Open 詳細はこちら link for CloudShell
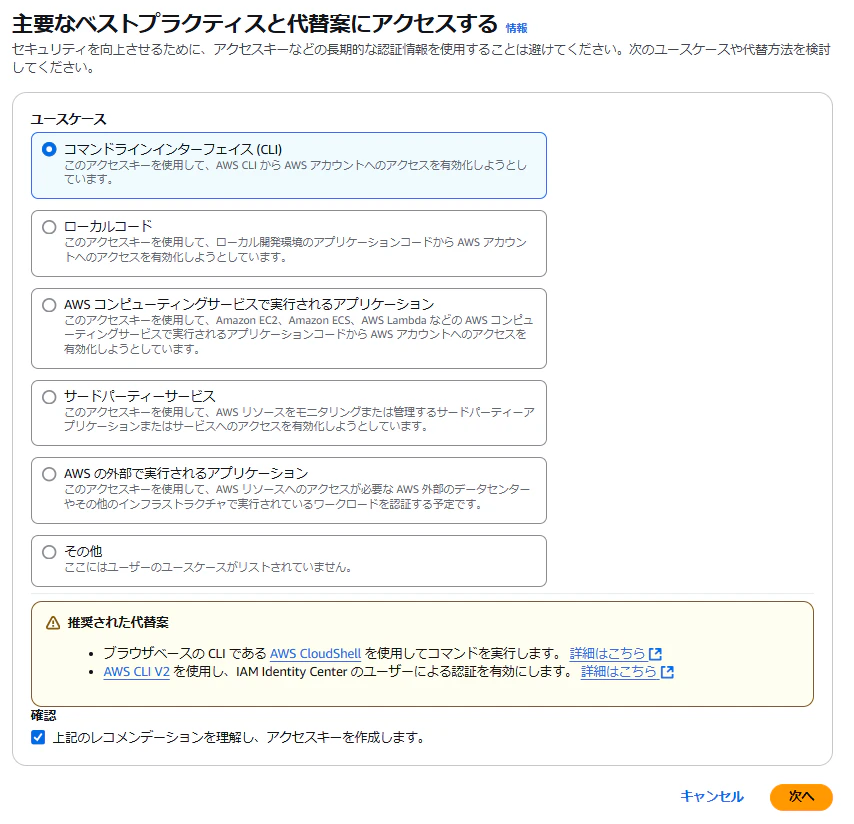Screen dimensions: 854x824 pyautogui.click(x=607, y=654)
